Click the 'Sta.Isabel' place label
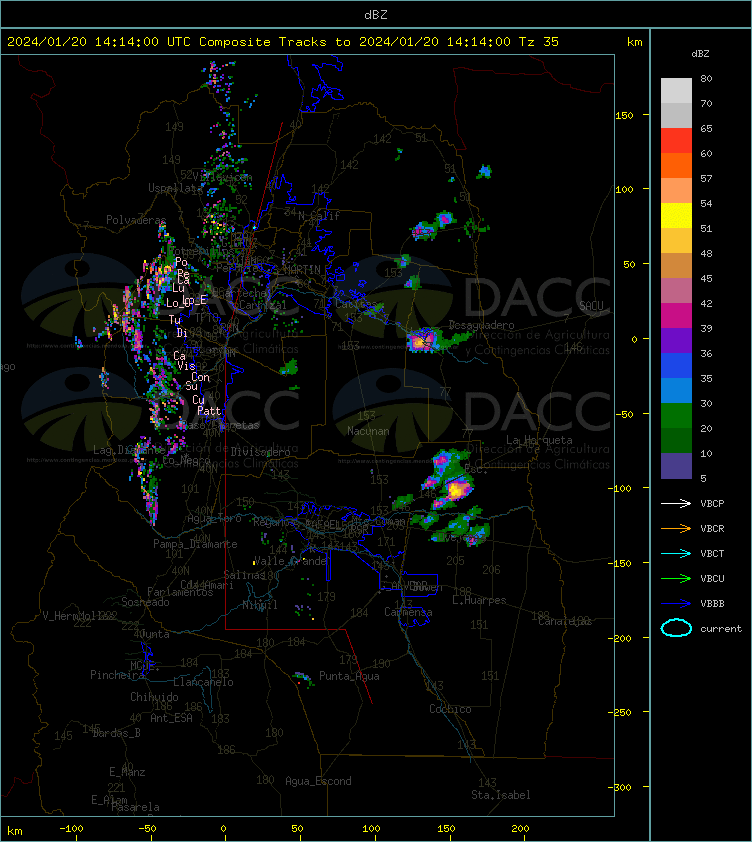The image size is (752, 842). pyautogui.click(x=501, y=795)
